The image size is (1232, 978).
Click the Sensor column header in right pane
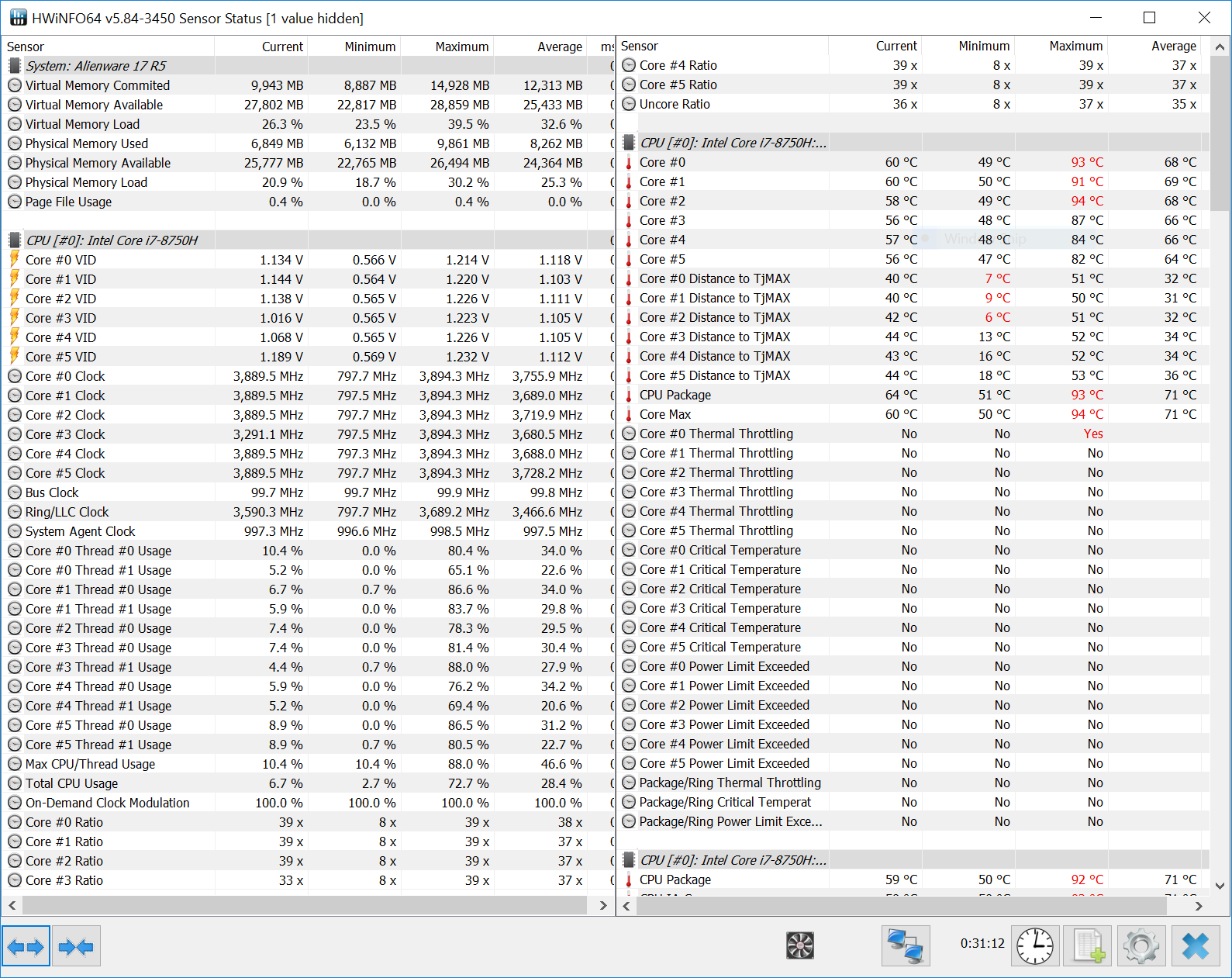[x=723, y=47]
